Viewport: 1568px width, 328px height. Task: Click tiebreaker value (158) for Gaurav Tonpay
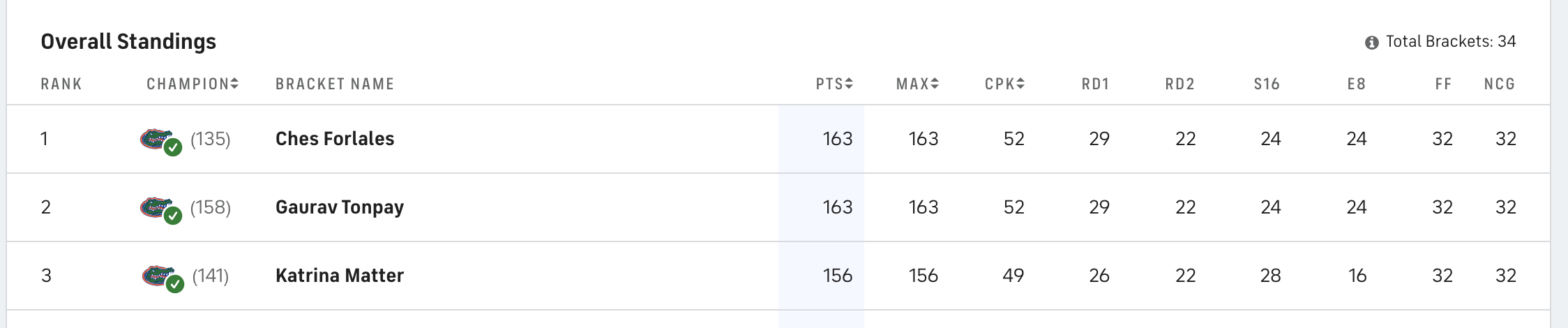(x=211, y=207)
